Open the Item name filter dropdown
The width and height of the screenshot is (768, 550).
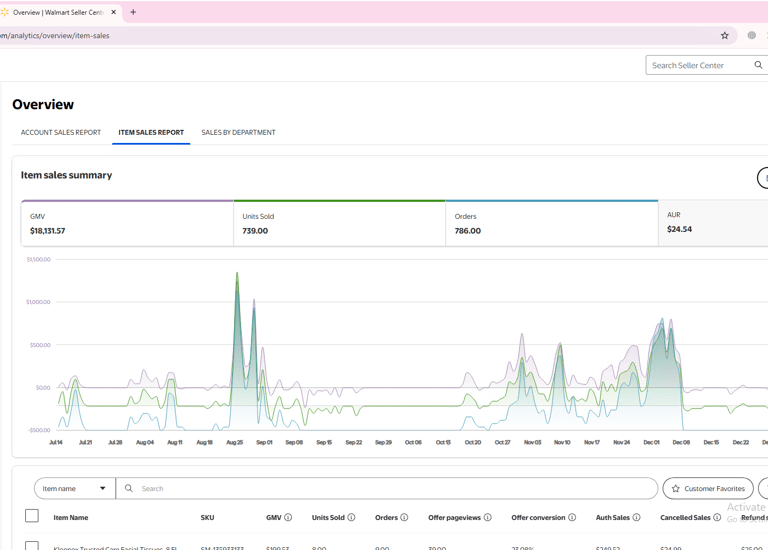pyautogui.click(x=75, y=489)
